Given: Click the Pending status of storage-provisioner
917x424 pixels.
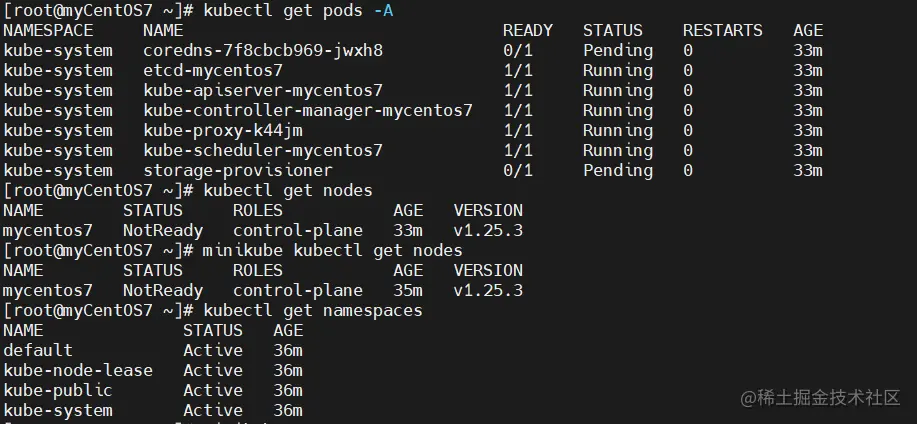Looking at the screenshot, I should coord(617,170).
